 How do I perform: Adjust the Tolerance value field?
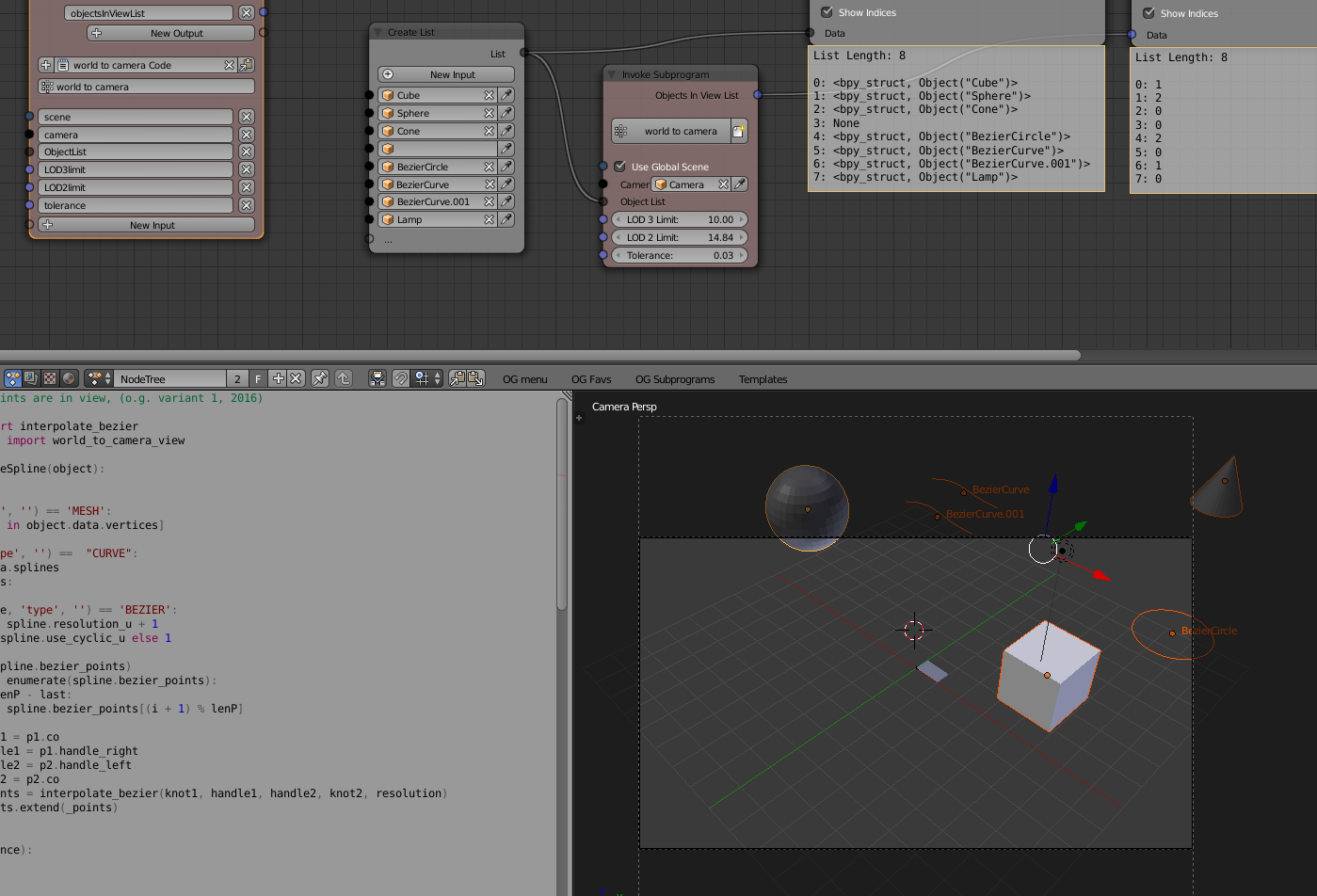pyautogui.click(x=680, y=255)
